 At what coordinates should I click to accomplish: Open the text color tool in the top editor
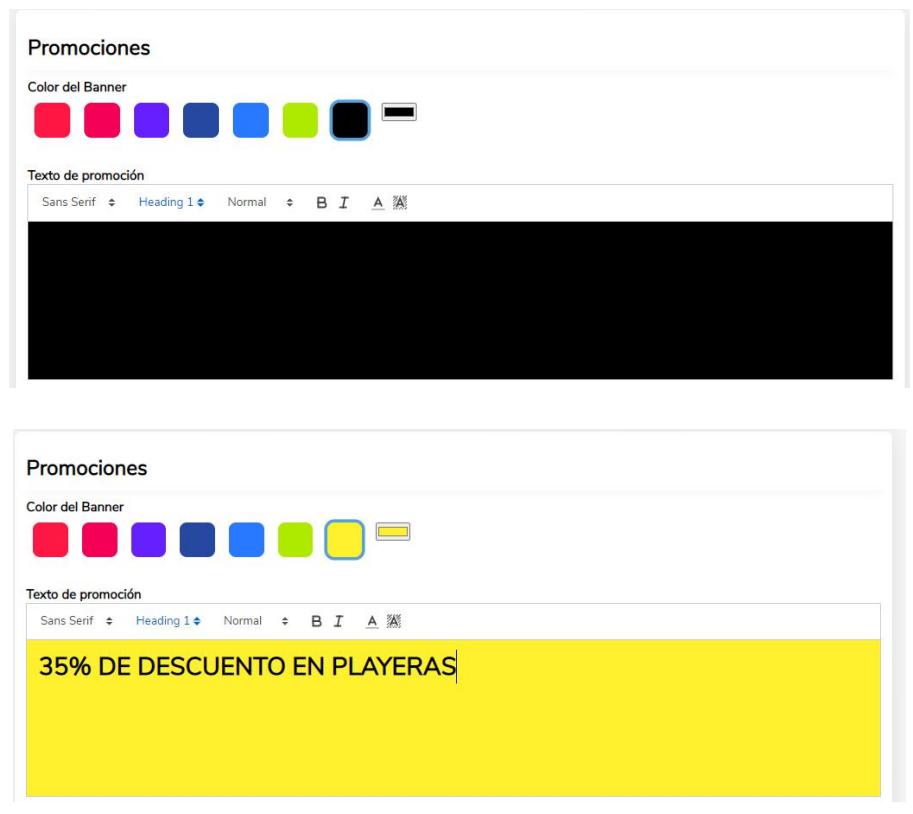(378, 203)
